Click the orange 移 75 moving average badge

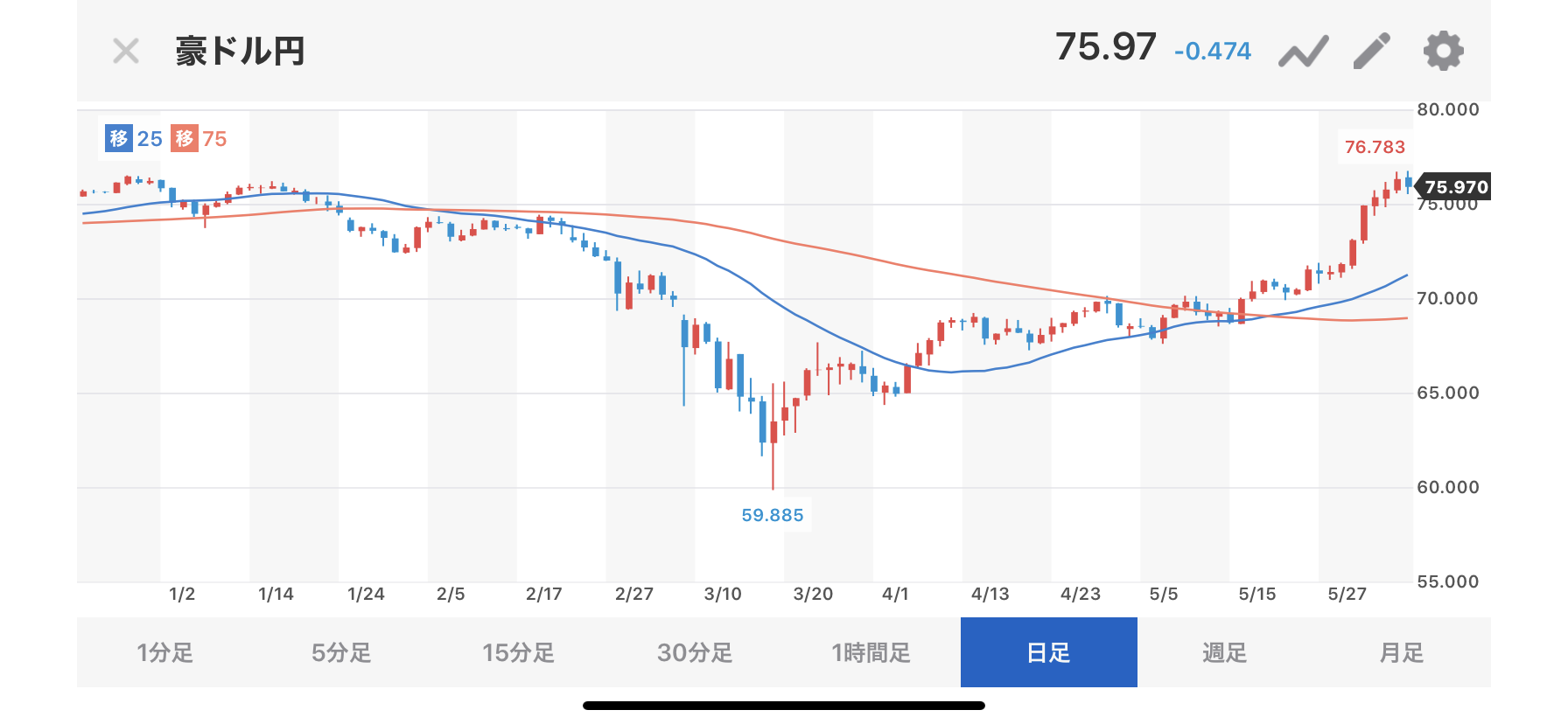[x=199, y=138]
